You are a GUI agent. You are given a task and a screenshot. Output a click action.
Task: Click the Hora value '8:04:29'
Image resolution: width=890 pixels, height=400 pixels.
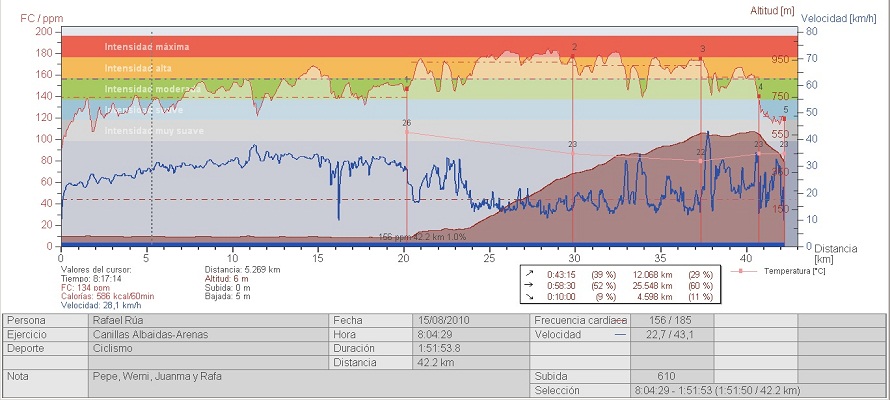click(471, 335)
